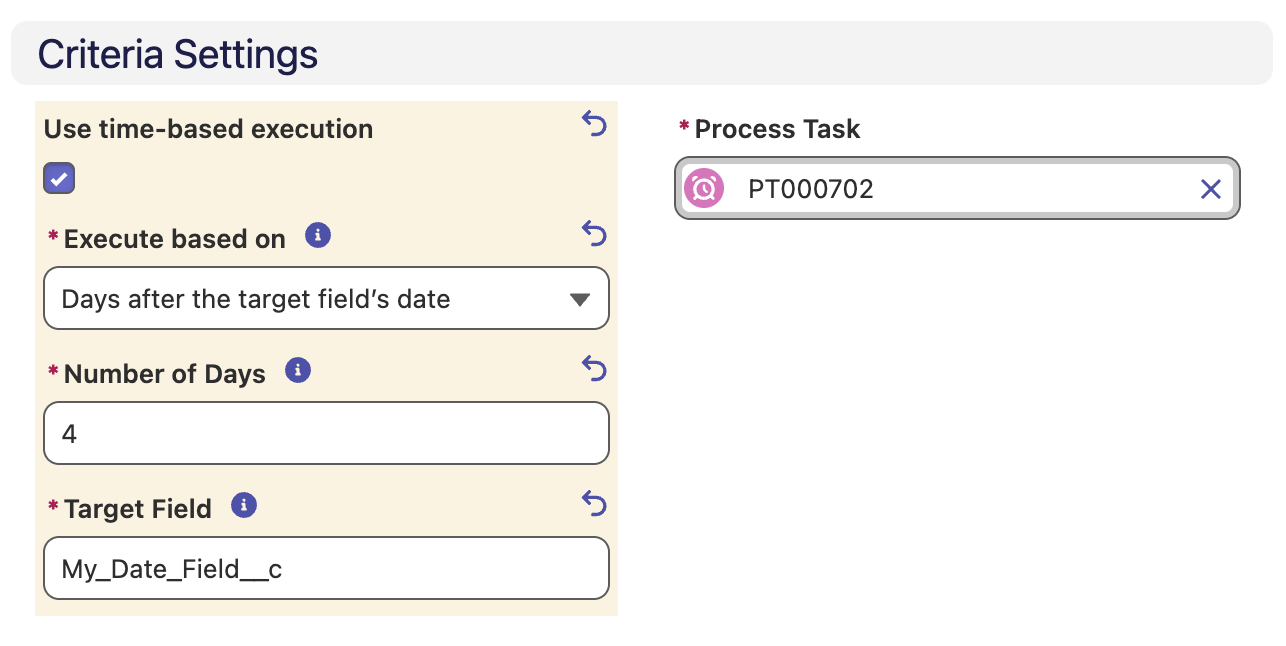Click the dropdown arrow in Execute based on

click(x=579, y=299)
